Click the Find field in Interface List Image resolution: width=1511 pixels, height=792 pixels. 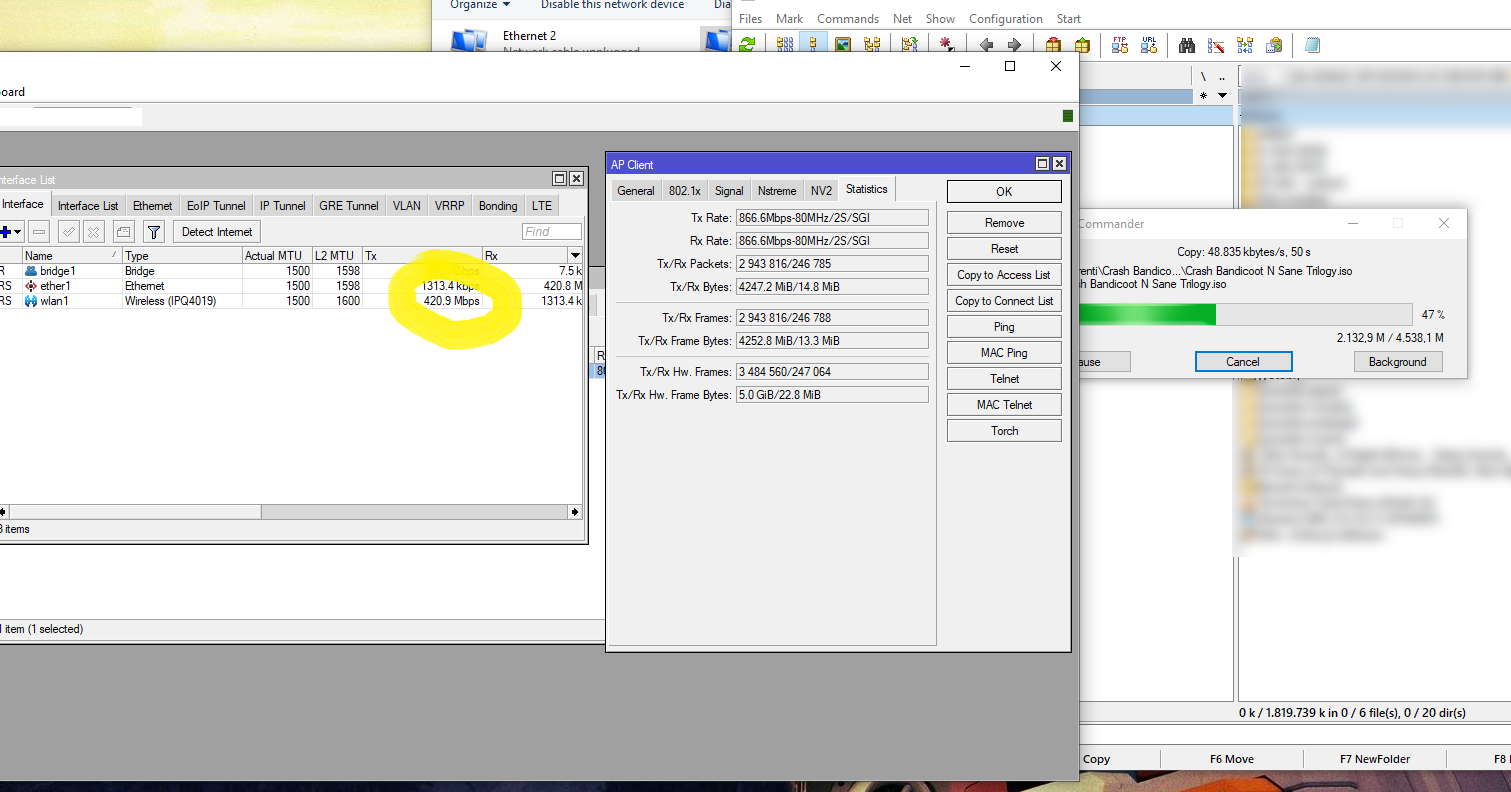pos(551,232)
